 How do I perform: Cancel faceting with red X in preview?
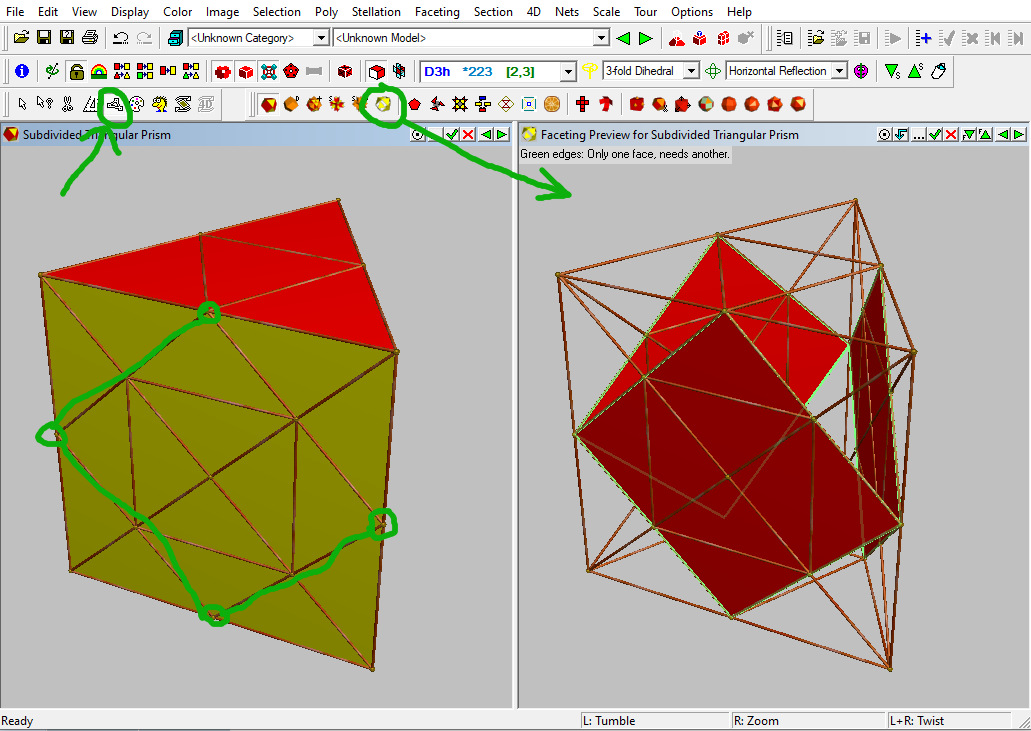click(x=951, y=135)
